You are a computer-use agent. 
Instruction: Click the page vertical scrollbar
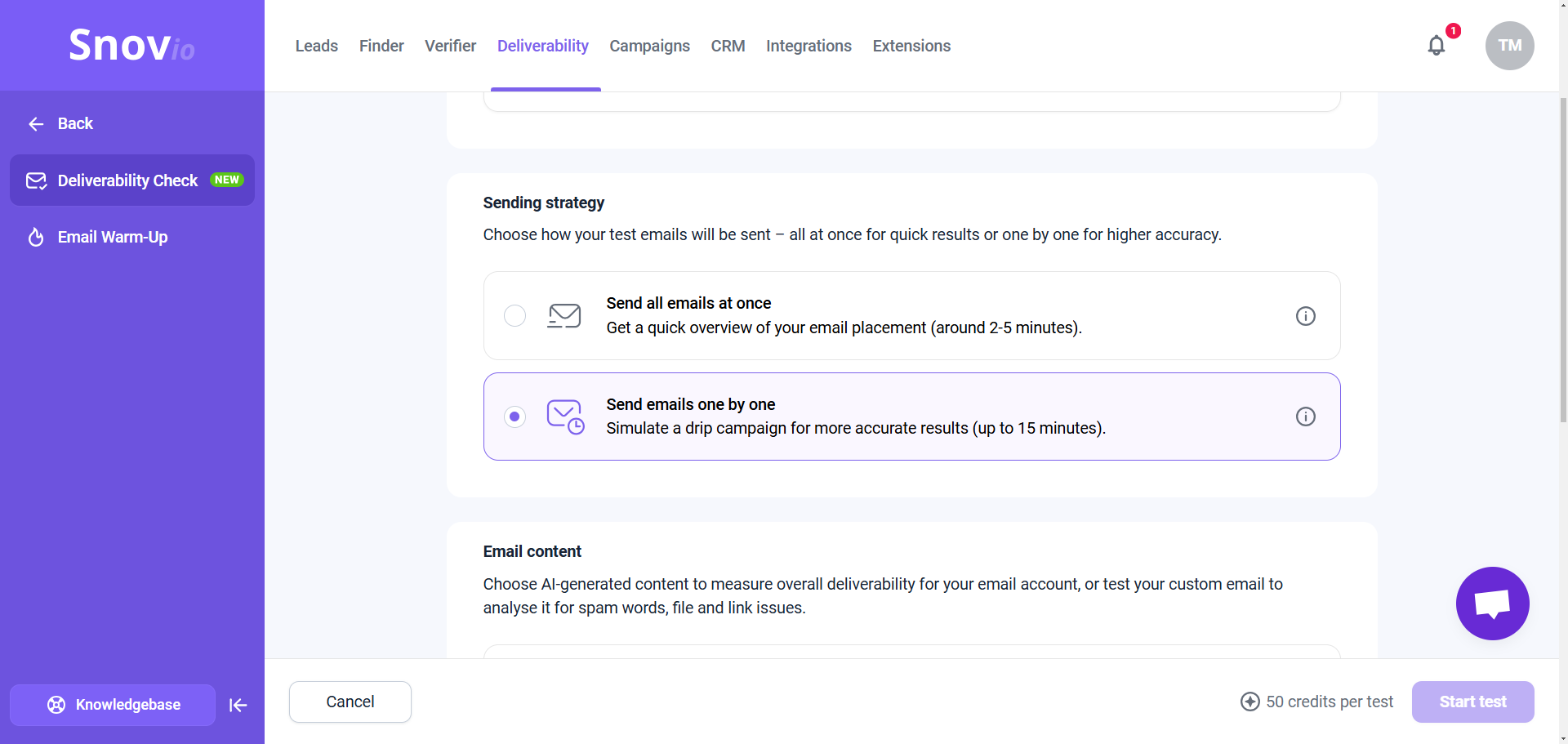tap(1563, 260)
